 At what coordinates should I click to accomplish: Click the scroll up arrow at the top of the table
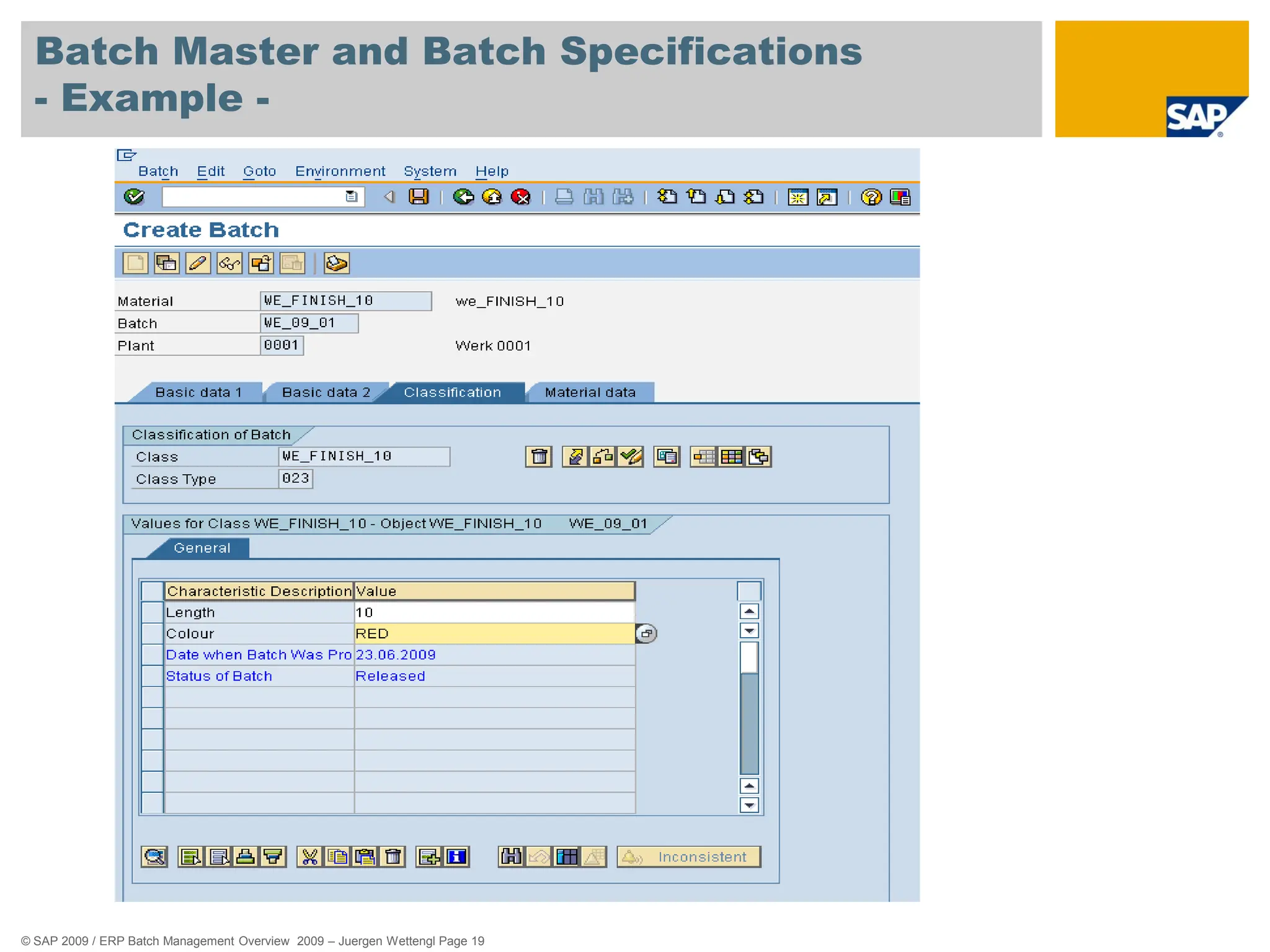click(749, 612)
